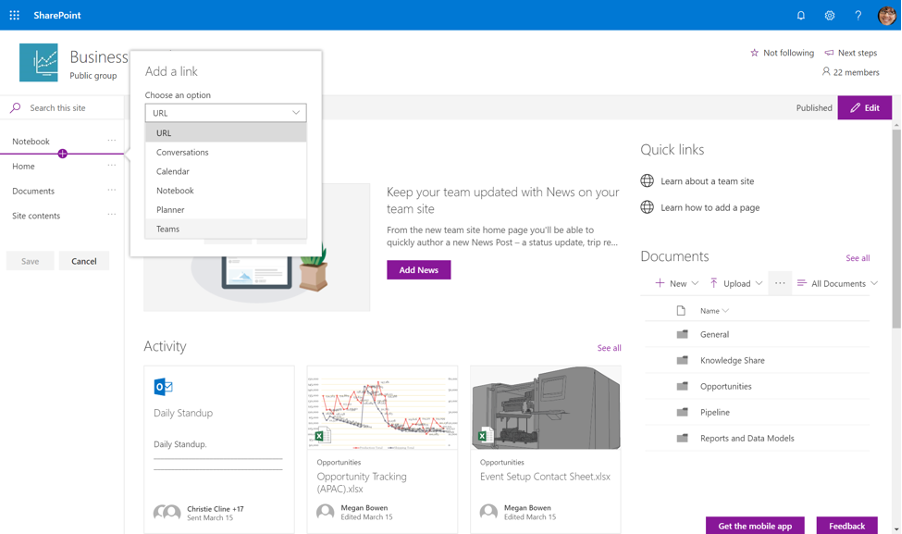Click the 22 members person icon
This screenshot has width=902, height=534.
(x=826, y=71)
